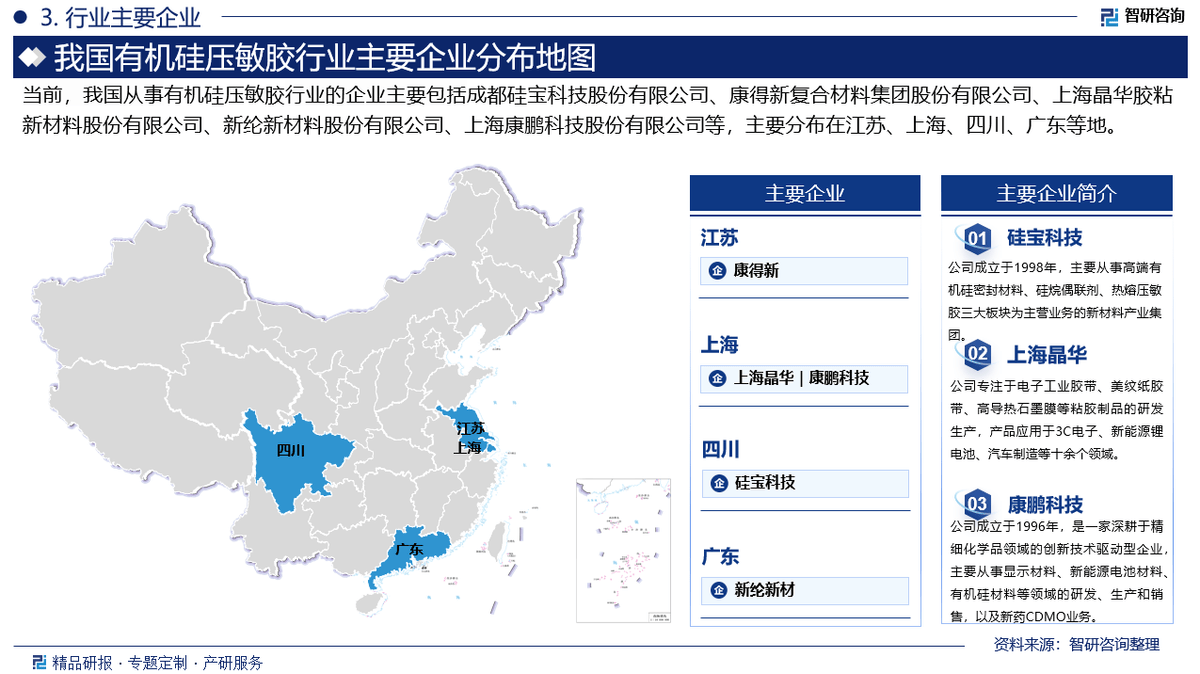Click the 硅宝科技 company box under 四川
The width and height of the screenshot is (1200, 674).
pyautogui.click(x=804, y=484)
